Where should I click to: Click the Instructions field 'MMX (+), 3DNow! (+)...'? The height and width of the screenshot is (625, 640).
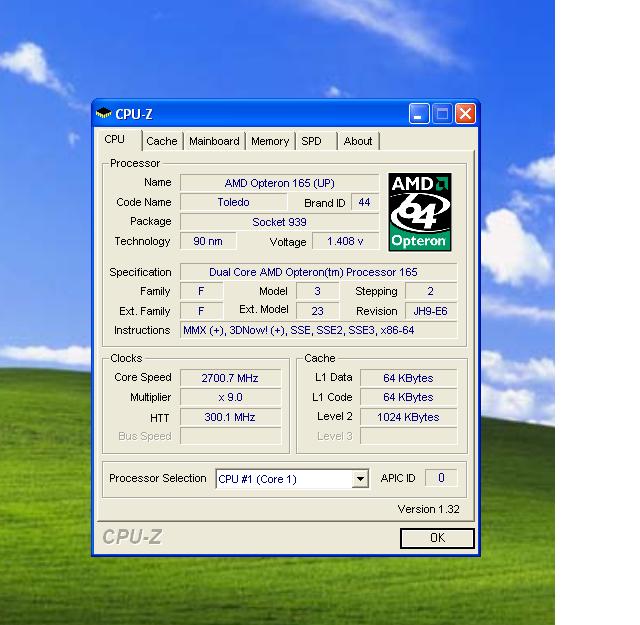318,330
